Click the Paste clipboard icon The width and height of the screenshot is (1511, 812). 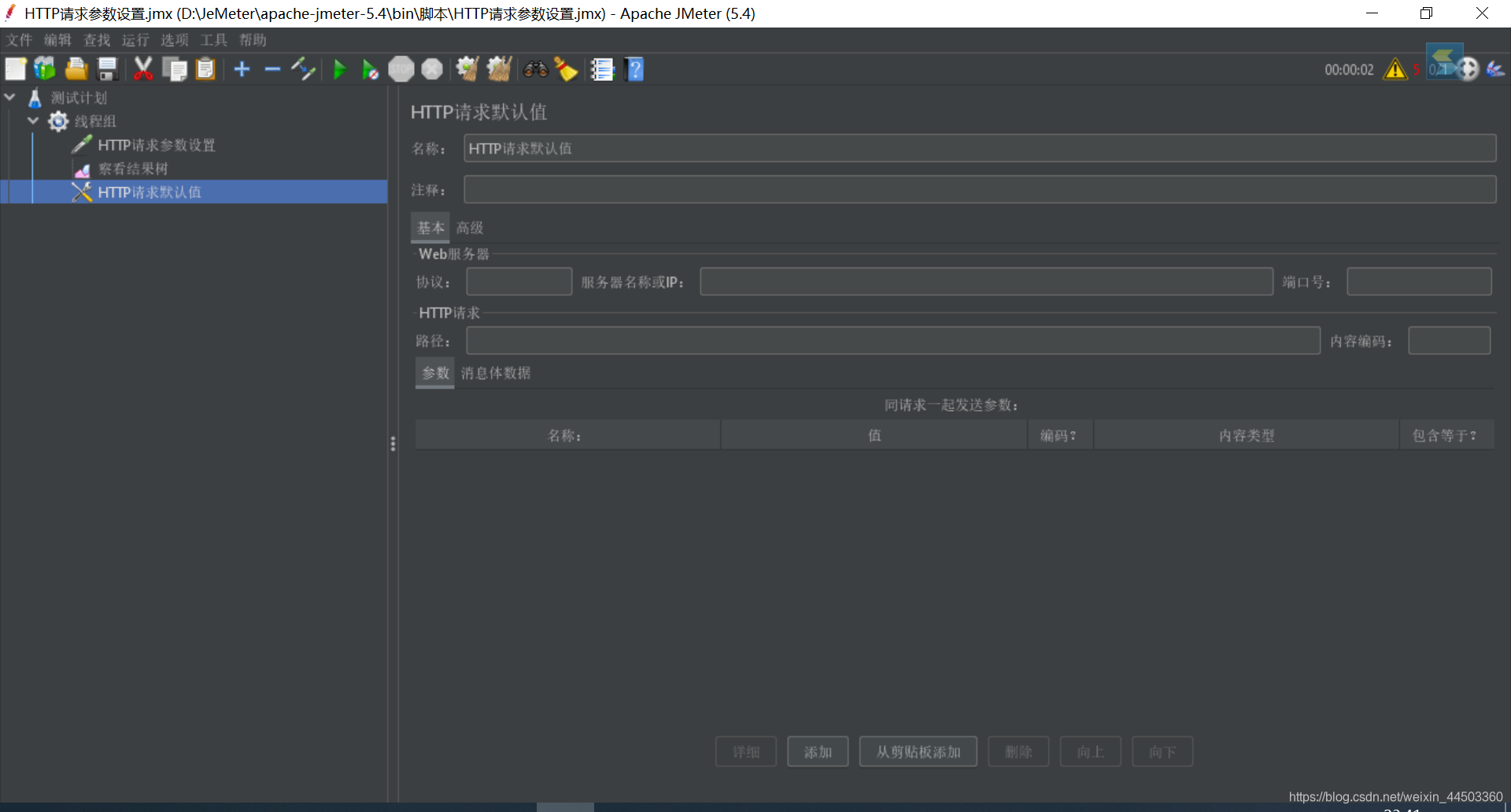coord(205,69)
